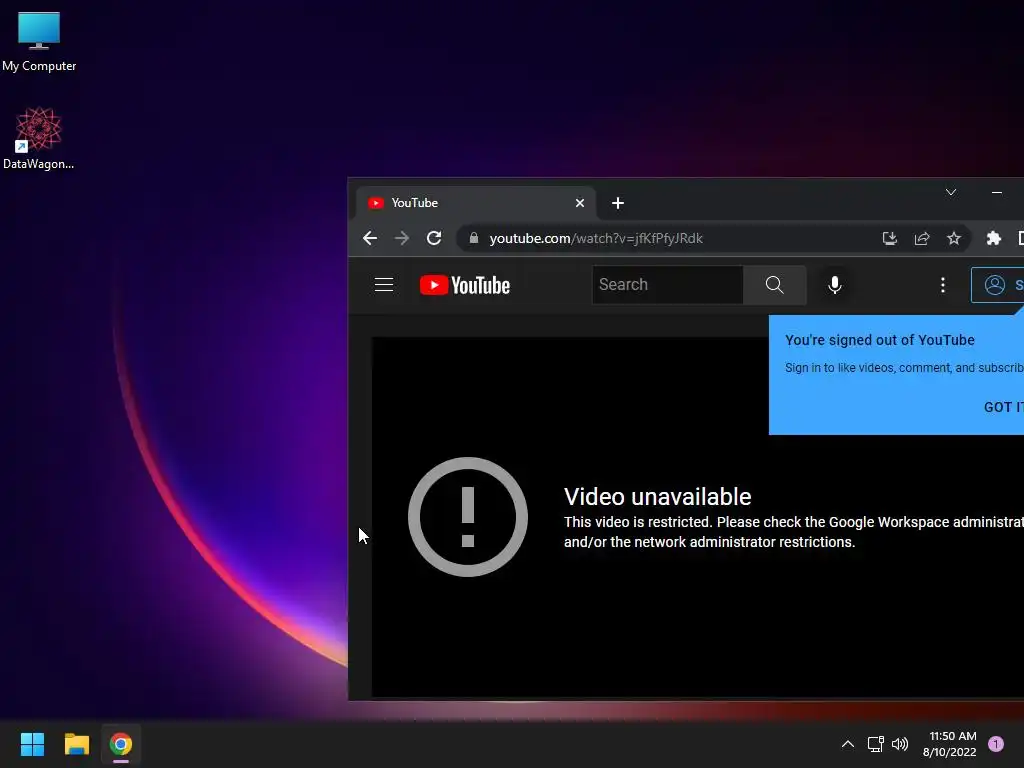Open YouTube settings three-dot menu
This screenshot has width=1024, height=768.
(x=942, y=285)
